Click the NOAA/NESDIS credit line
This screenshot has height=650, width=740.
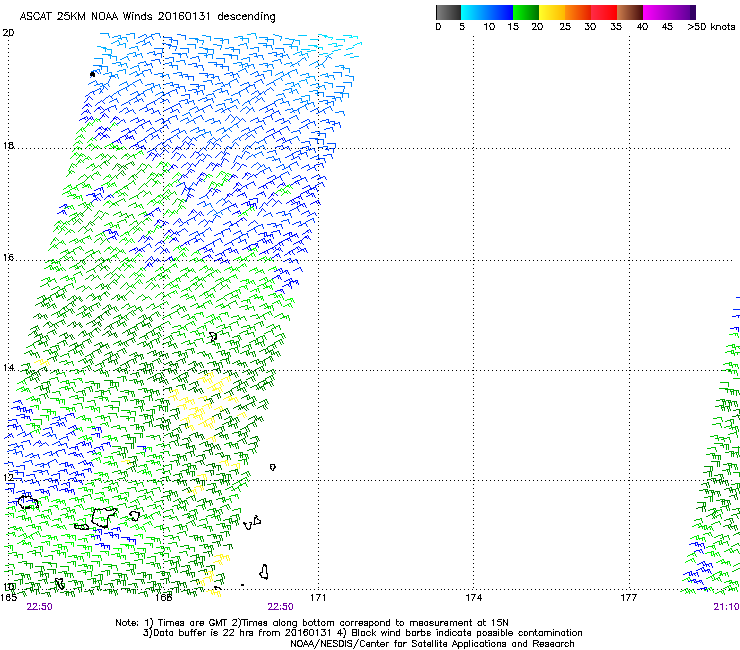point(432,644)
